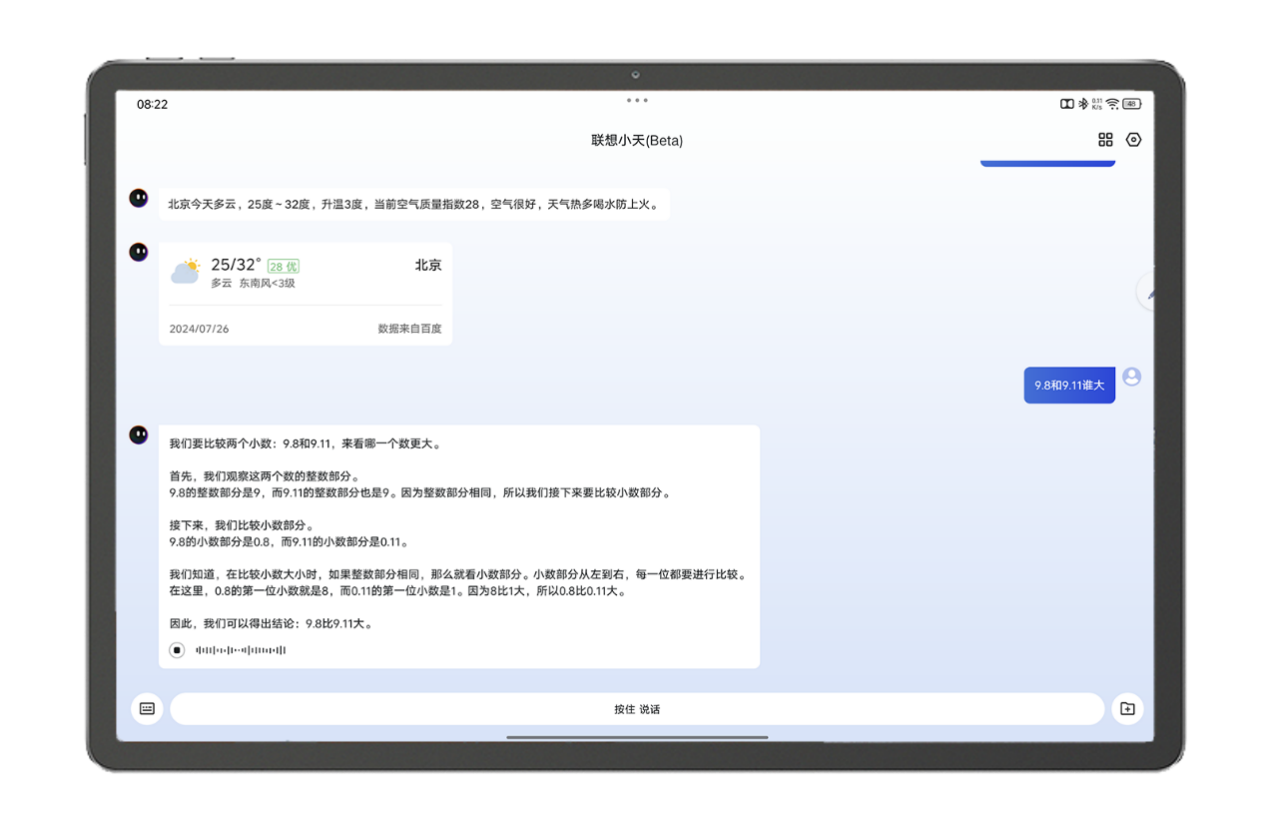Tap the three-dot handle at top center
Viewport: 1269px width, 838px height.
point(637,100)
